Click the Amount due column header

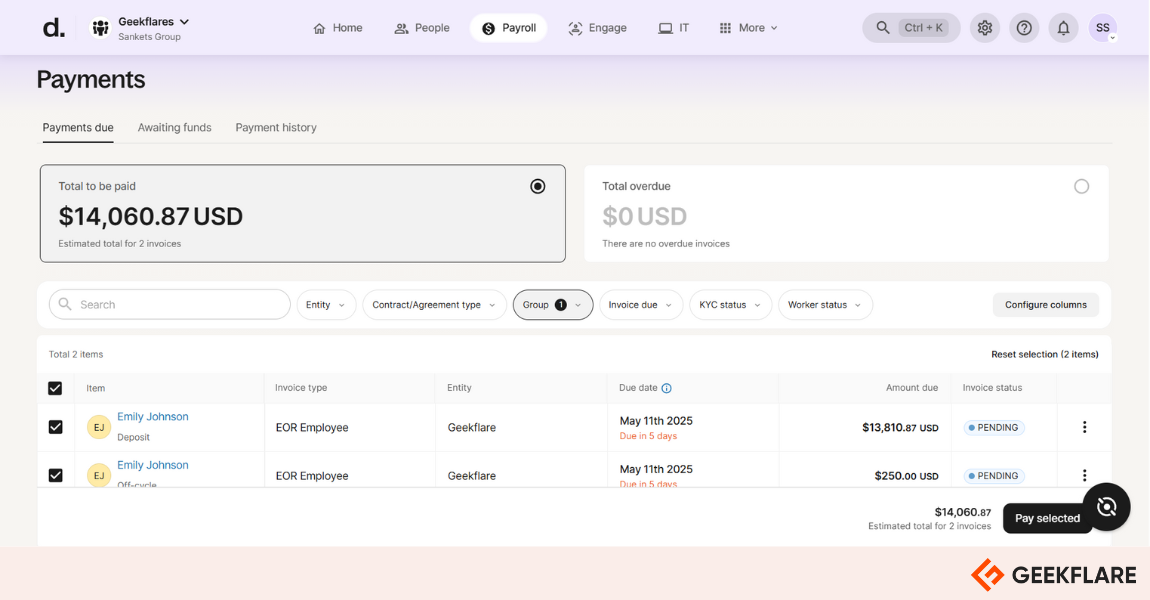[x=912, y=388]
